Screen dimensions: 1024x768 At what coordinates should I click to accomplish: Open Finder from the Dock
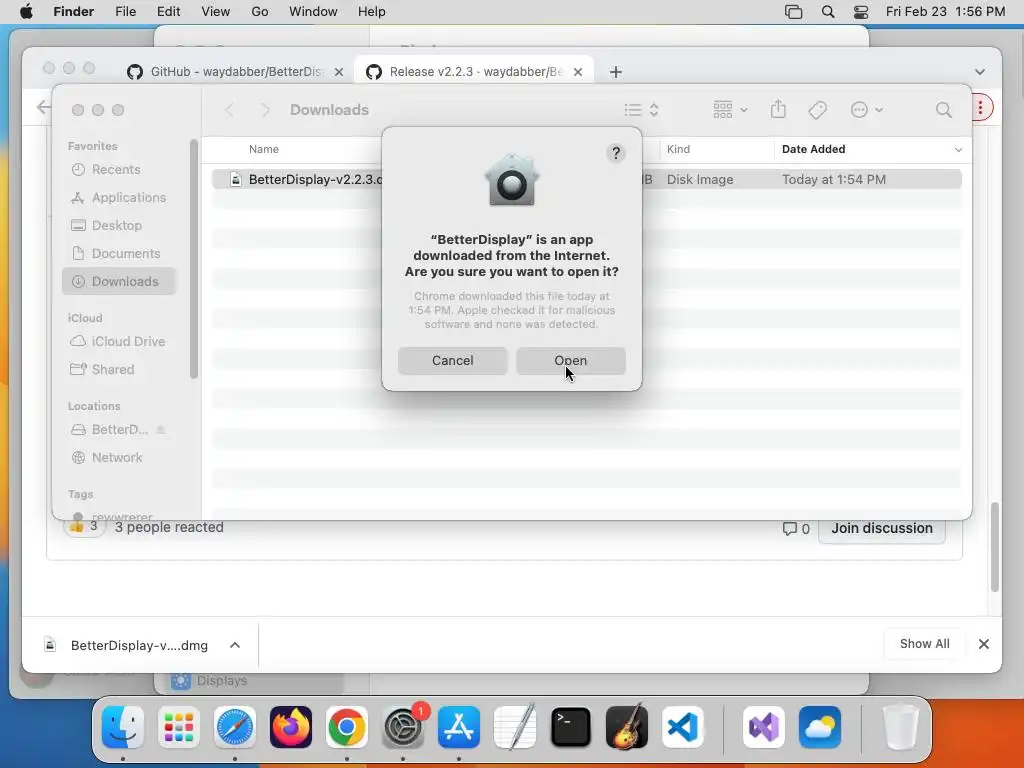pyautogui.click(x=123, y=727)
